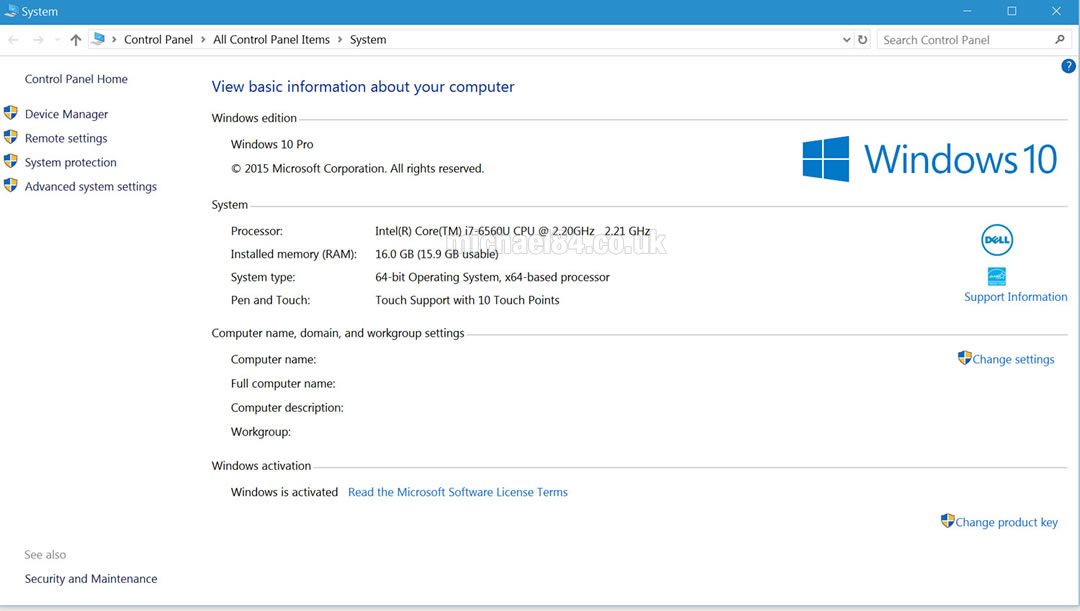This screenshot has height=611, width=1080.
Task: Open Remote settings
Action: (x=66, y=138)
